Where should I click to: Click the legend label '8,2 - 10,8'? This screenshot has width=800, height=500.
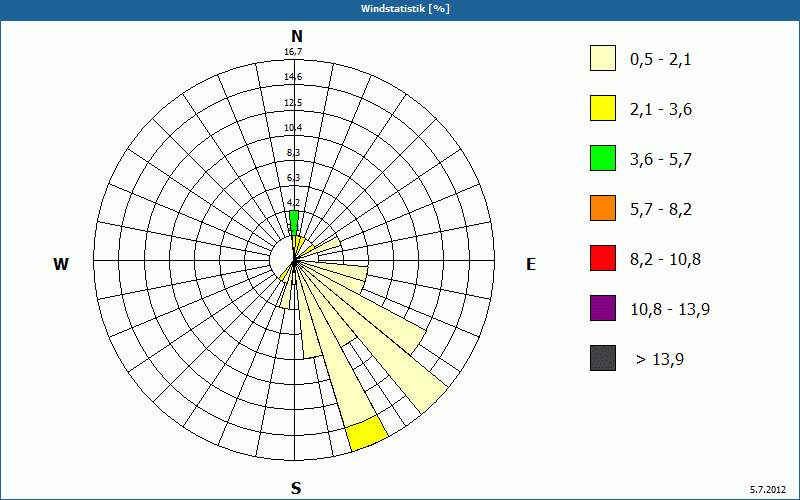(x=665, y=260)
